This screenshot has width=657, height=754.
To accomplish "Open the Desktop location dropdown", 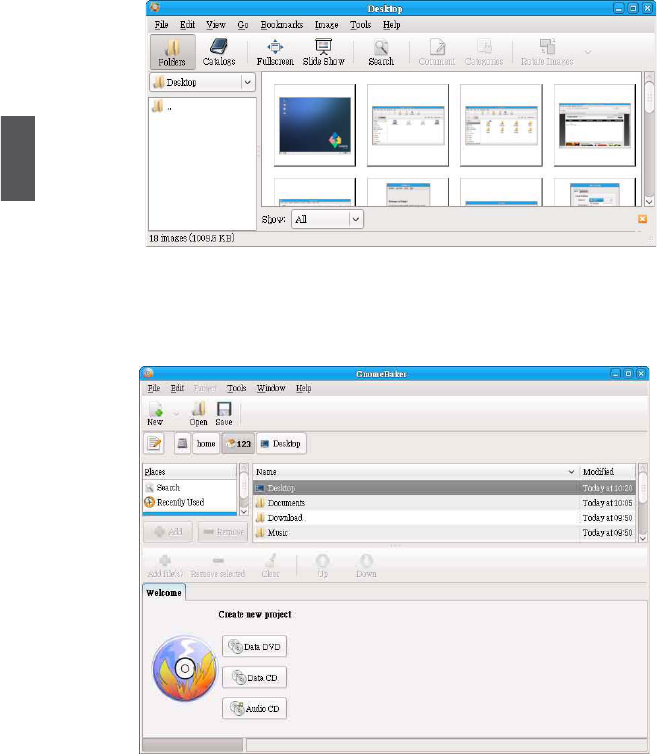I will click(x=202, y=82).
